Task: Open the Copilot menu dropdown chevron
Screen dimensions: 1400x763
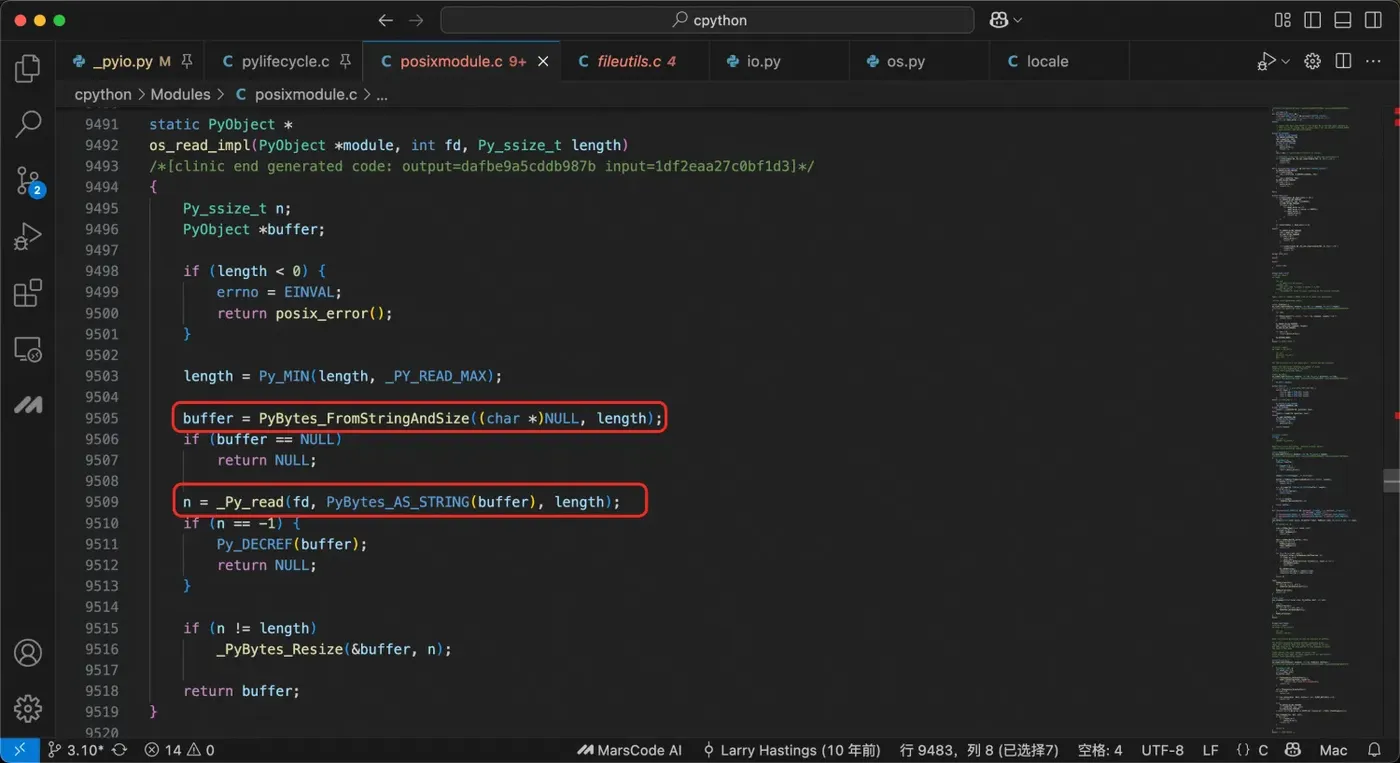Action: tap(1018, 20)
